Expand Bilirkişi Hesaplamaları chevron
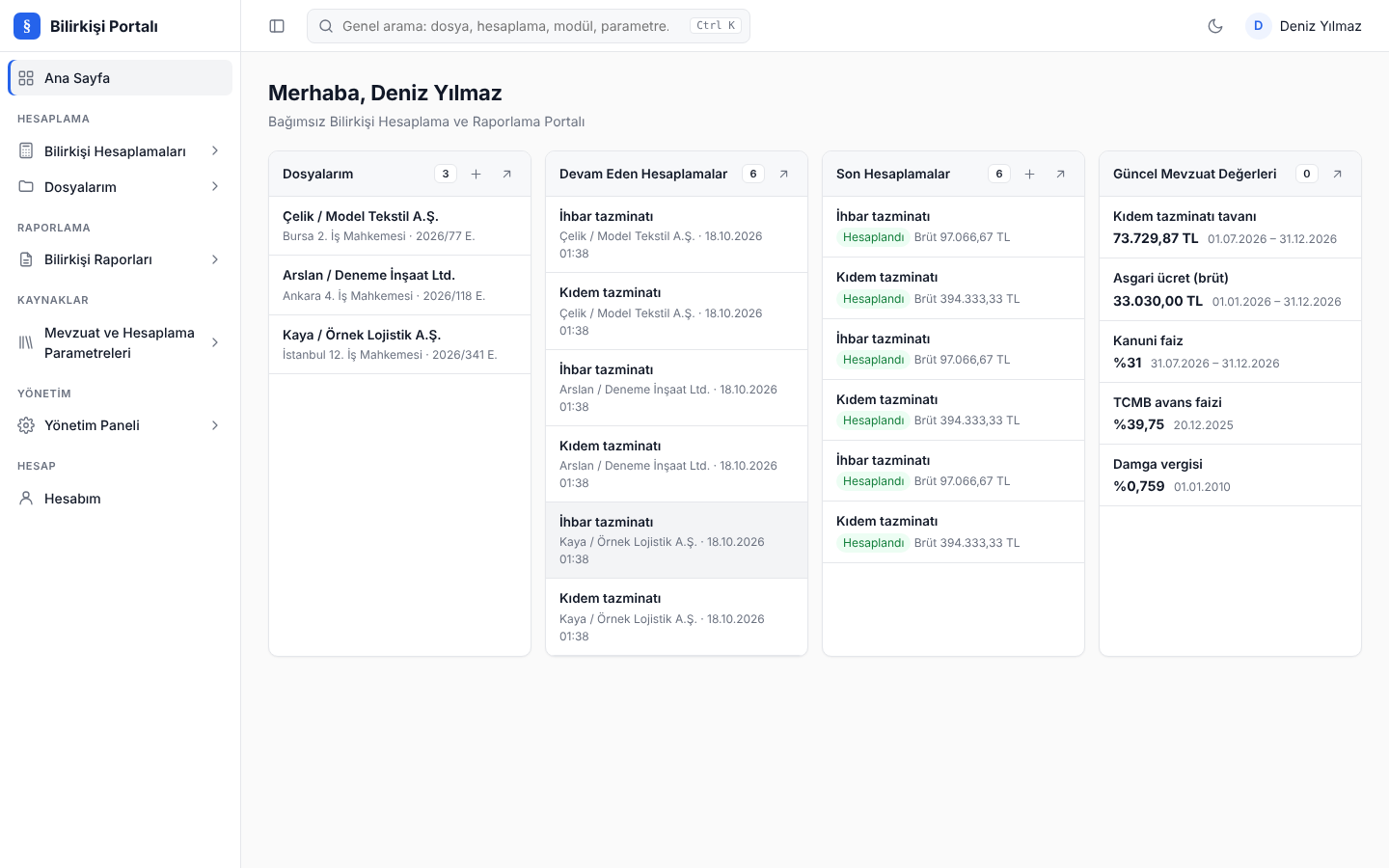This screenshot has height=868, width=1389. point(215,151)
